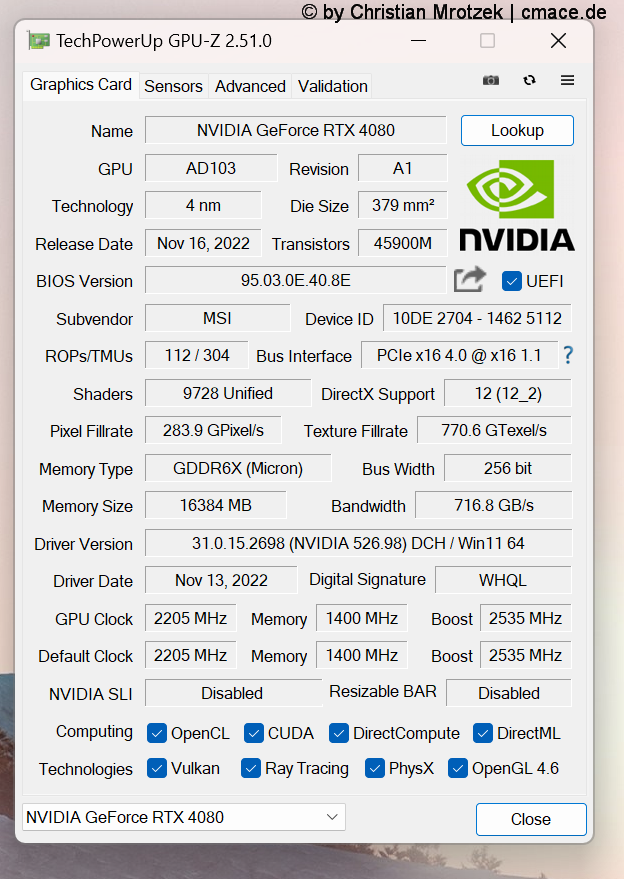Toggle the OpenGL 4.6 checkbox

click(457, 768)
